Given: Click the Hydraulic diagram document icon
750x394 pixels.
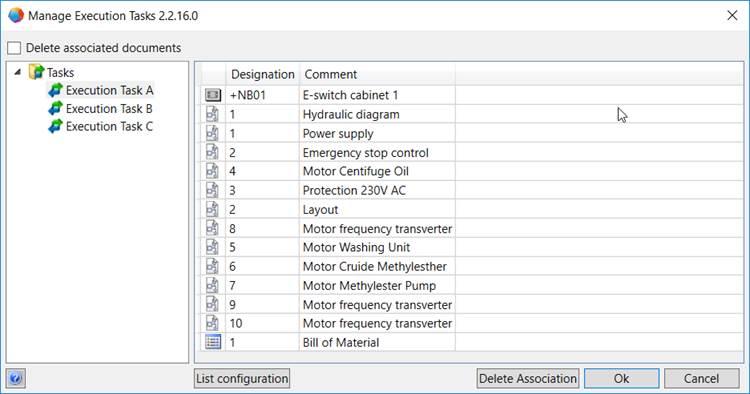Looking at the screenshot, I should tap(212, 114).
